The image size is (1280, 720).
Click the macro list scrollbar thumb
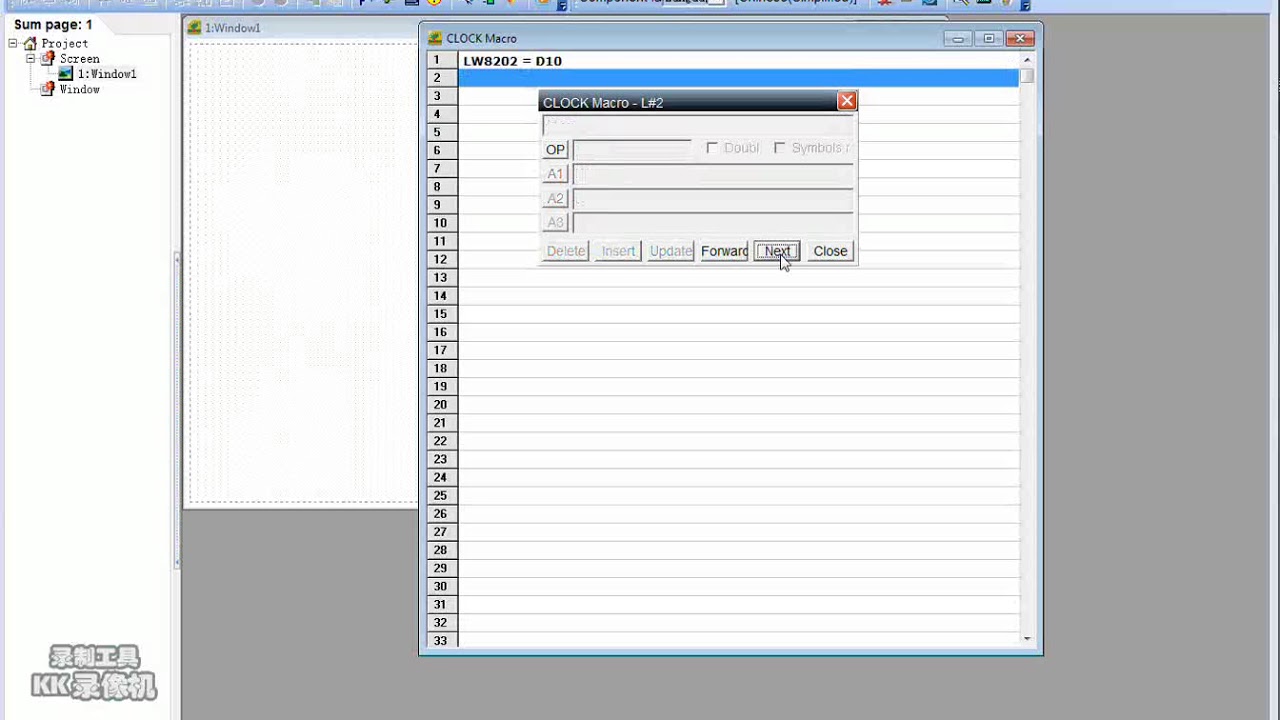[1027, 75]
